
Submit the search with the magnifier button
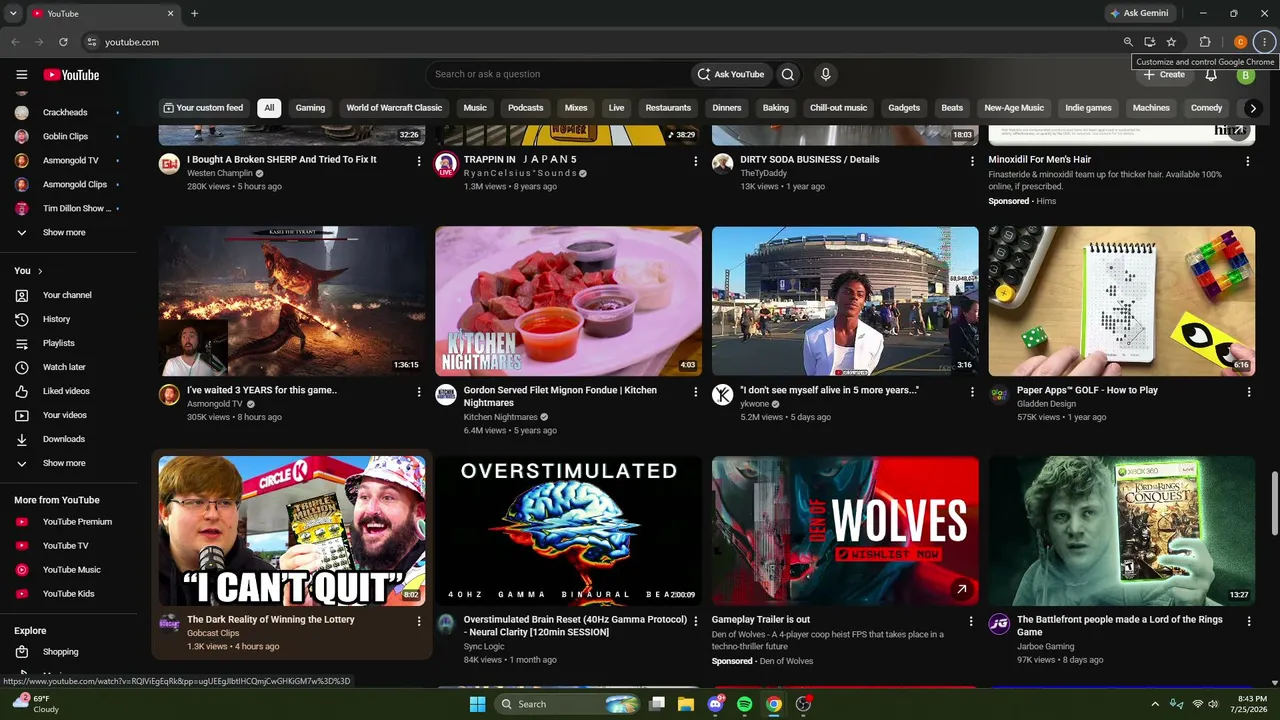point(788,74)
